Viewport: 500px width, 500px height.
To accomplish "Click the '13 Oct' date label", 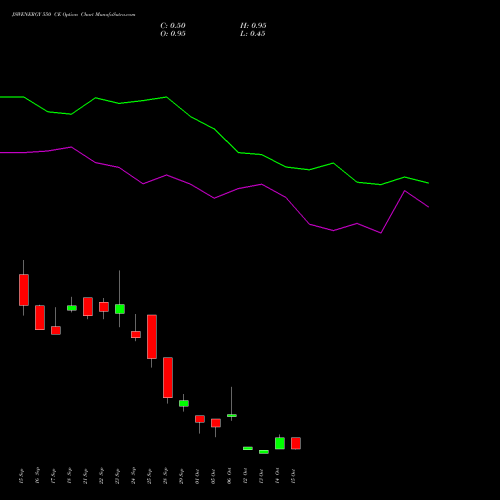I will (x=262, y=476).
